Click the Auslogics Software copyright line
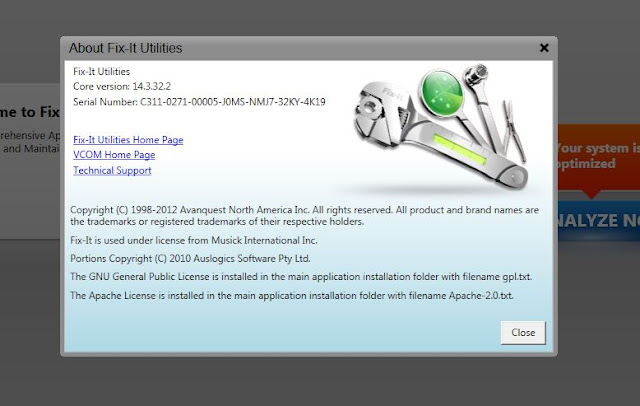The width and height of the screenshot is (640, 406). pyautogui.click(x=190, y=259)
